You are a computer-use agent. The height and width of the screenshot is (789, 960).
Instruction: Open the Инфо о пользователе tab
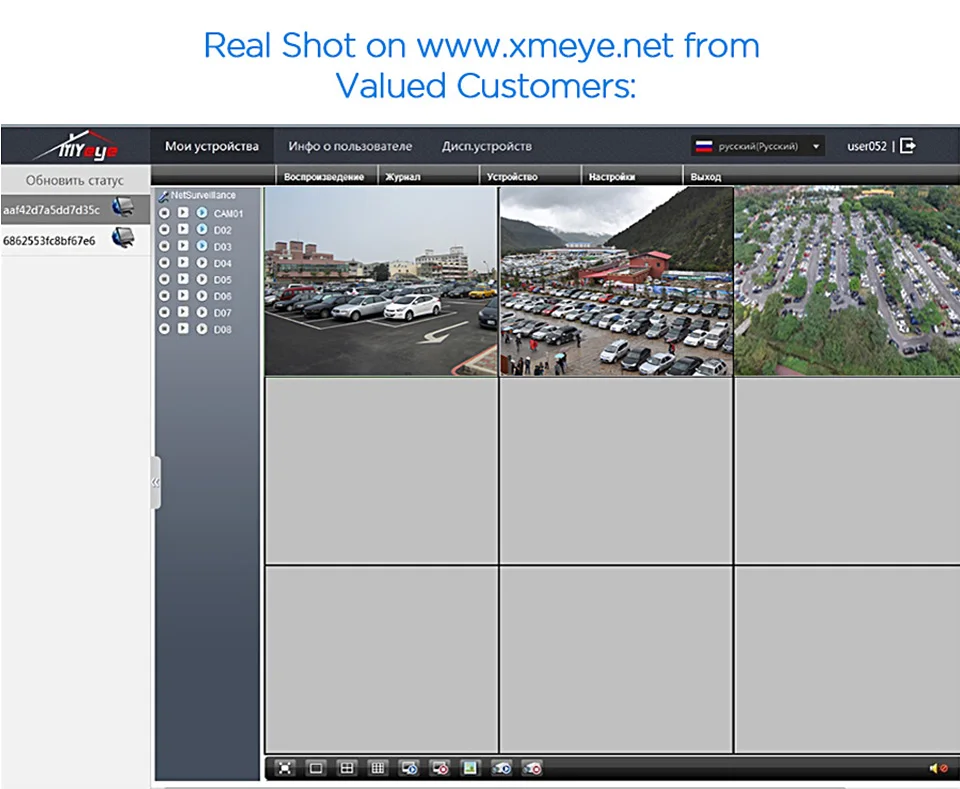350,146
